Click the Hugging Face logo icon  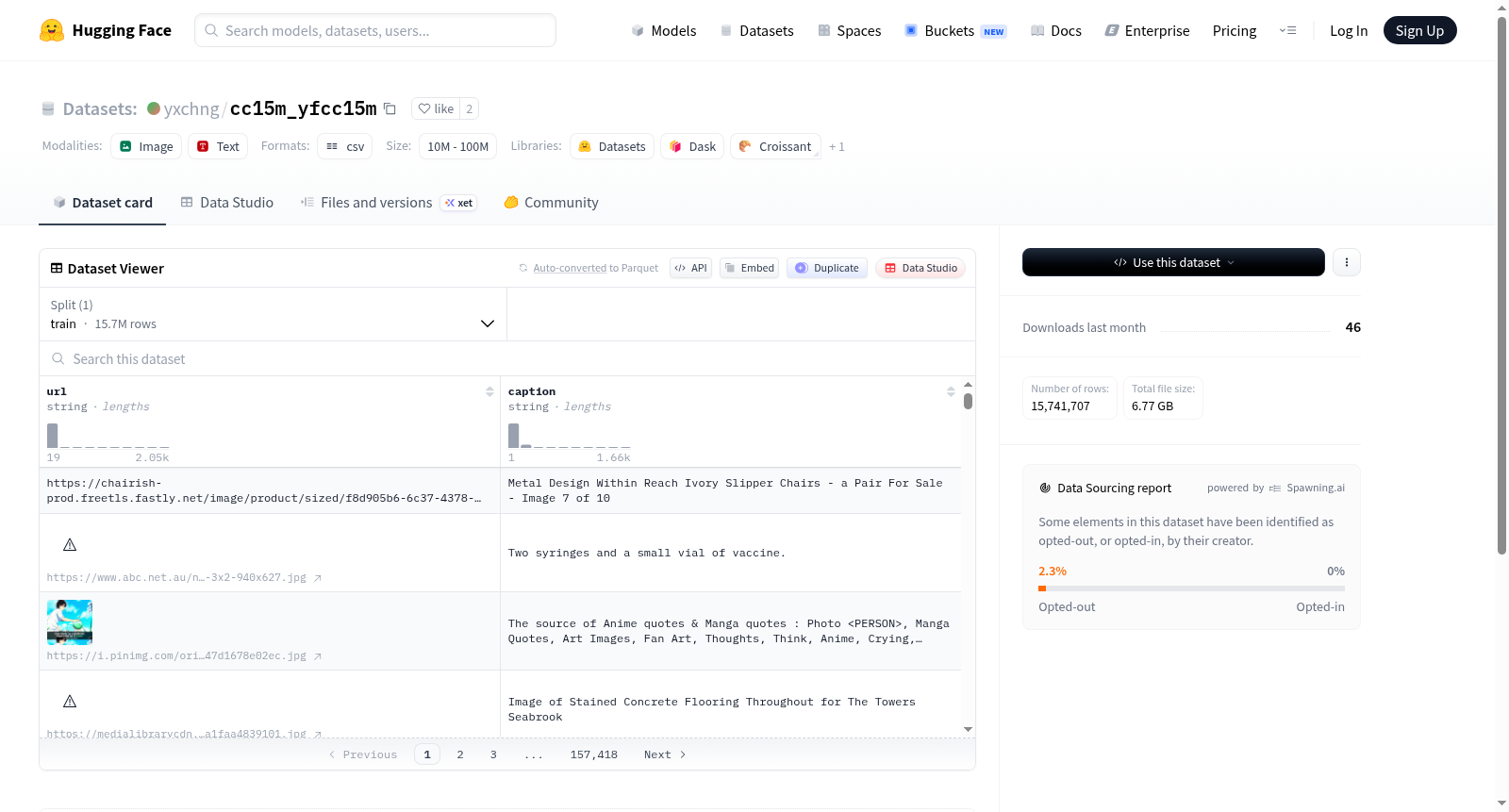click(52, 30)
